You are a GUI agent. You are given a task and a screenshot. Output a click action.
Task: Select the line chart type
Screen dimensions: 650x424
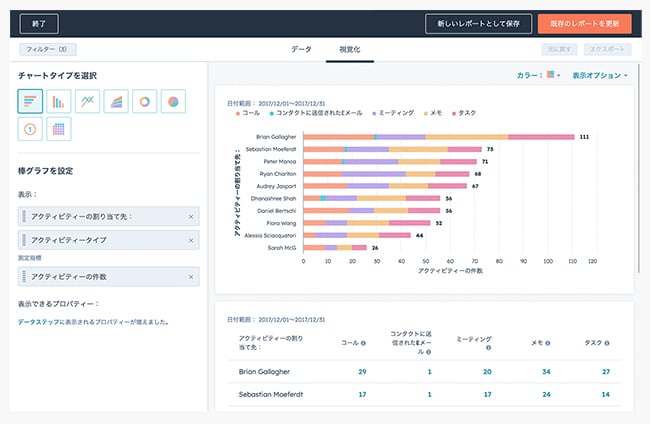(87, 101)
